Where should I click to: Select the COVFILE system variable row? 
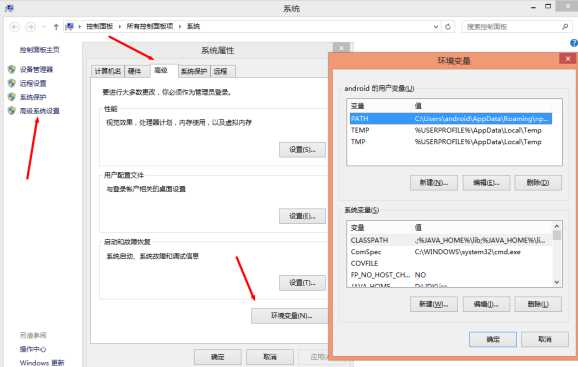pyautogui.click(x=450, y=263)
